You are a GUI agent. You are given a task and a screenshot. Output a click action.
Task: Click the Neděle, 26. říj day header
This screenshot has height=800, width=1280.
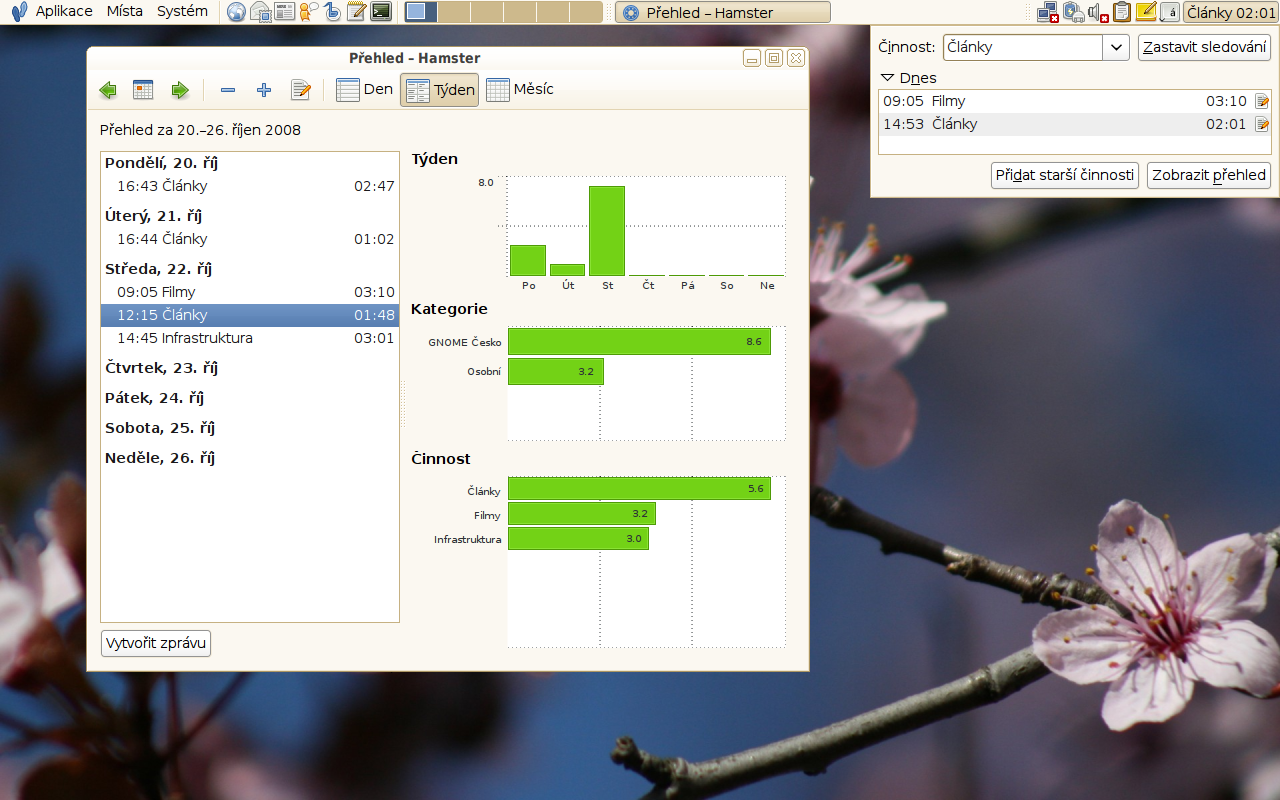[160, 458]
